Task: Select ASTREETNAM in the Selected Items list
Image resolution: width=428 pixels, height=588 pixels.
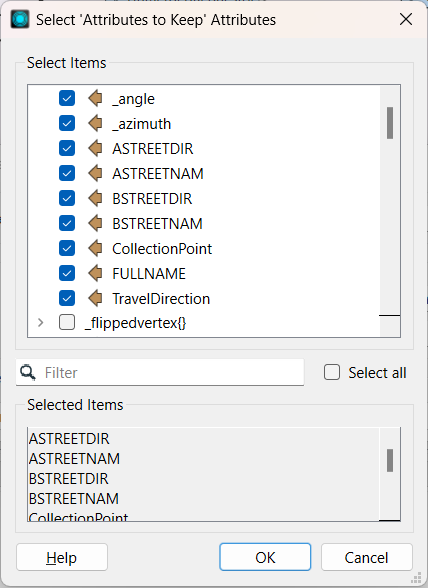Action: tap(74, 459)
